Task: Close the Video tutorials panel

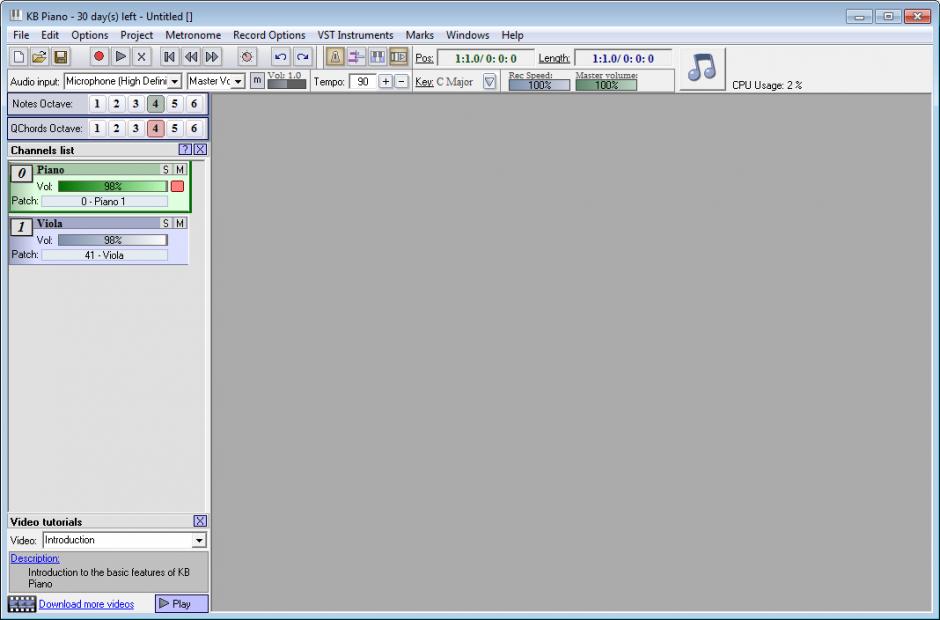Action: (200, 521)
